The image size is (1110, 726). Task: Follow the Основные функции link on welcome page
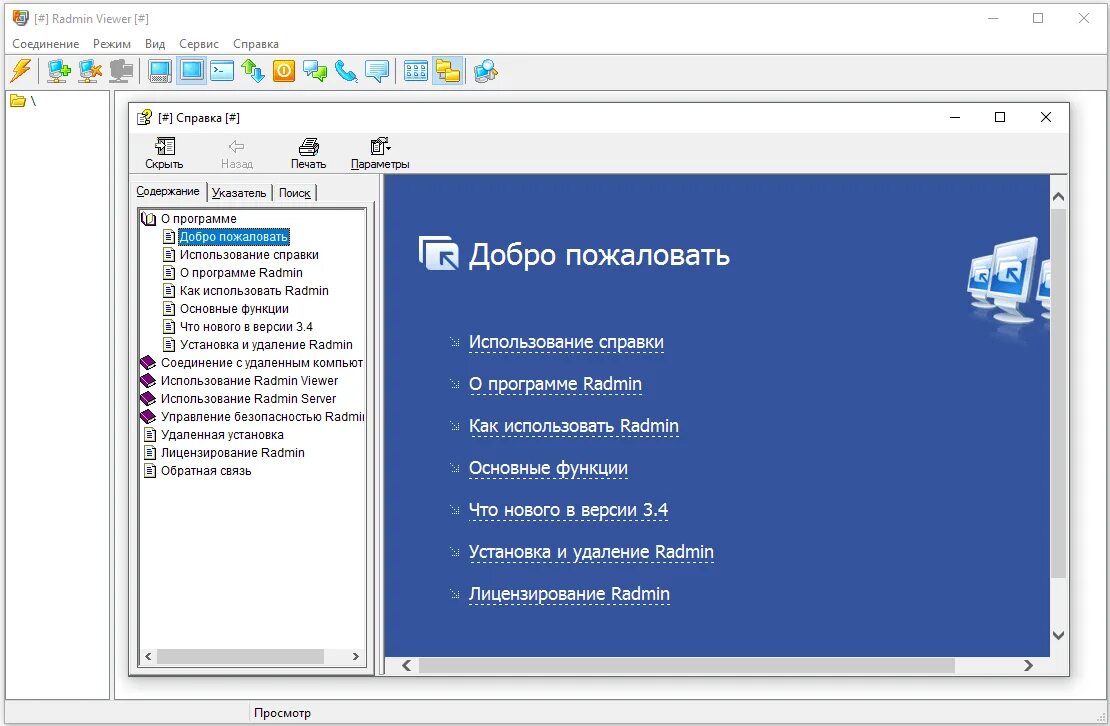(x=549, y=468)
